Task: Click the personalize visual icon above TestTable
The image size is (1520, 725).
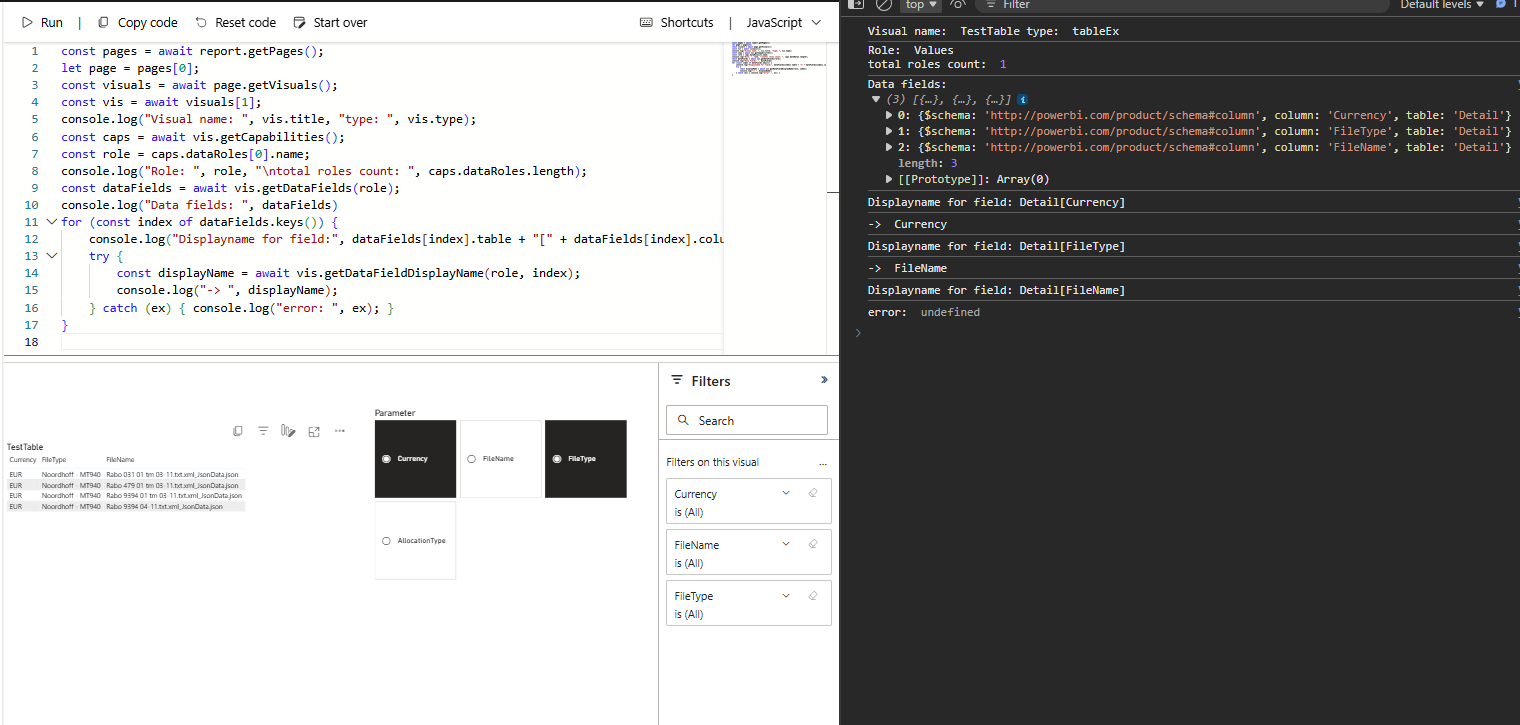Action: pos(288,431)
